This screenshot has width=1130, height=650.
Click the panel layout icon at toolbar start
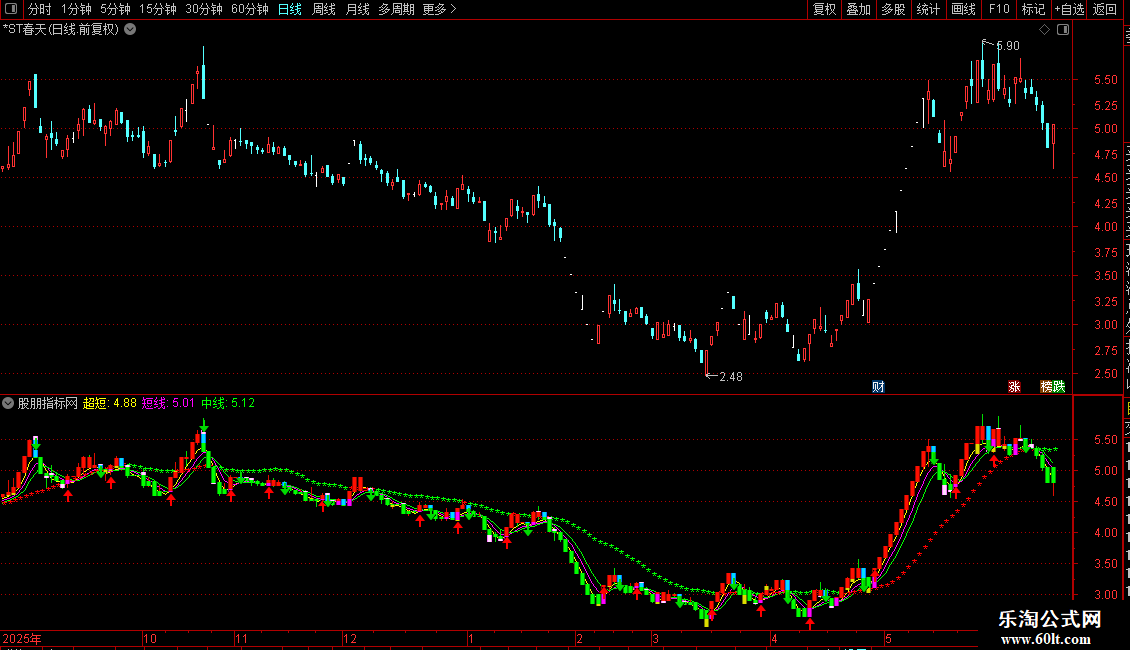(x=11, y=9)
